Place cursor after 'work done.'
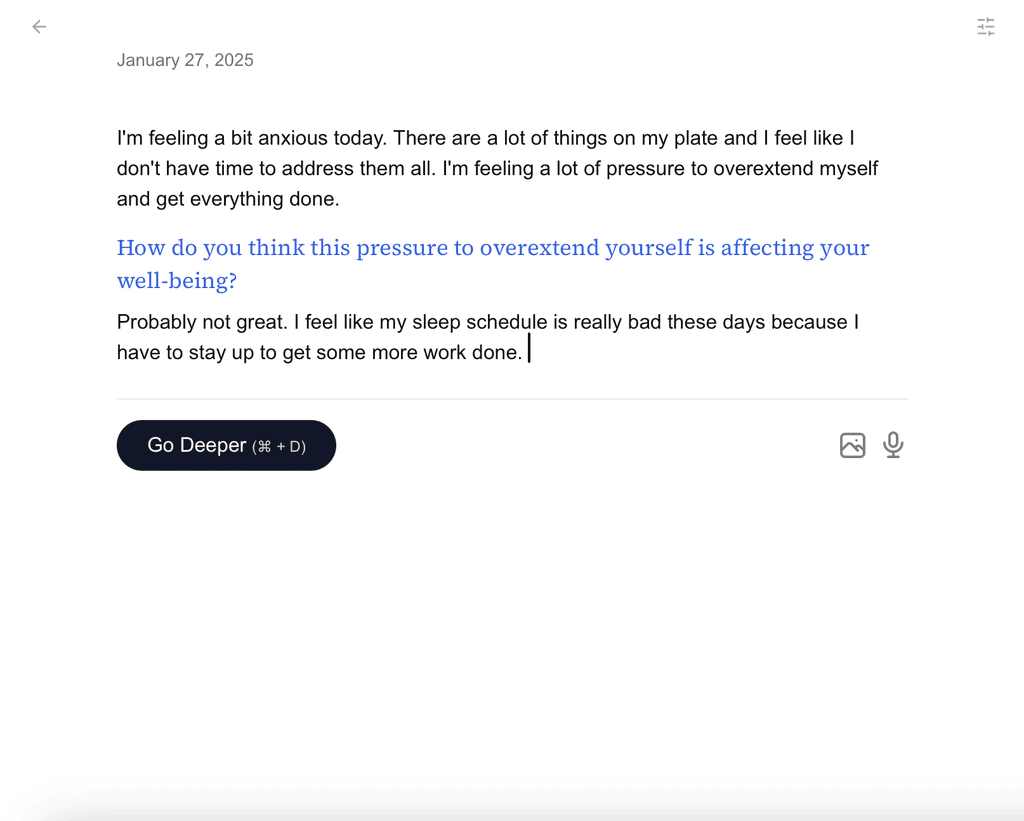 coord(529,349)
